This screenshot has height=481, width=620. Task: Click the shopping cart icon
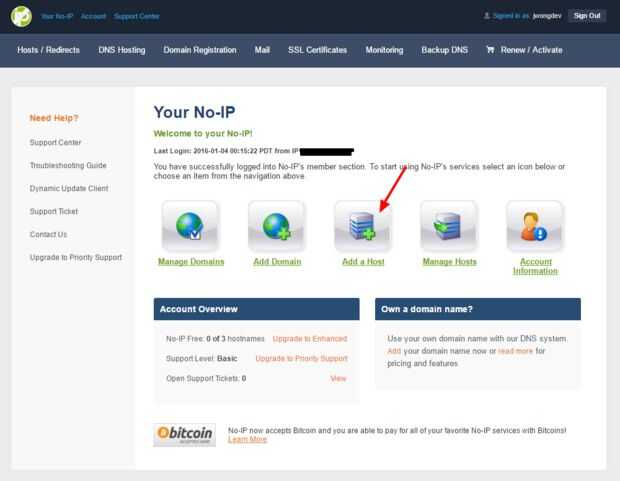490,50
